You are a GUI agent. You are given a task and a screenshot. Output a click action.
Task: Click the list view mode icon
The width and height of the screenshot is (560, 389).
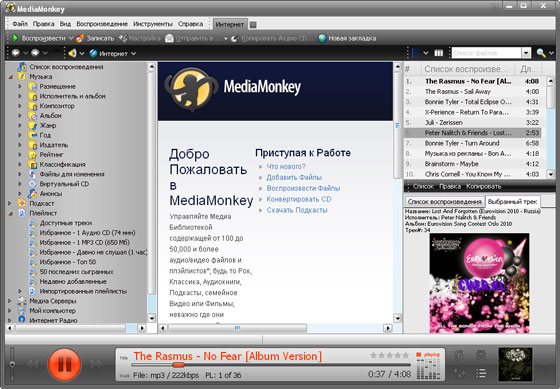415,53
